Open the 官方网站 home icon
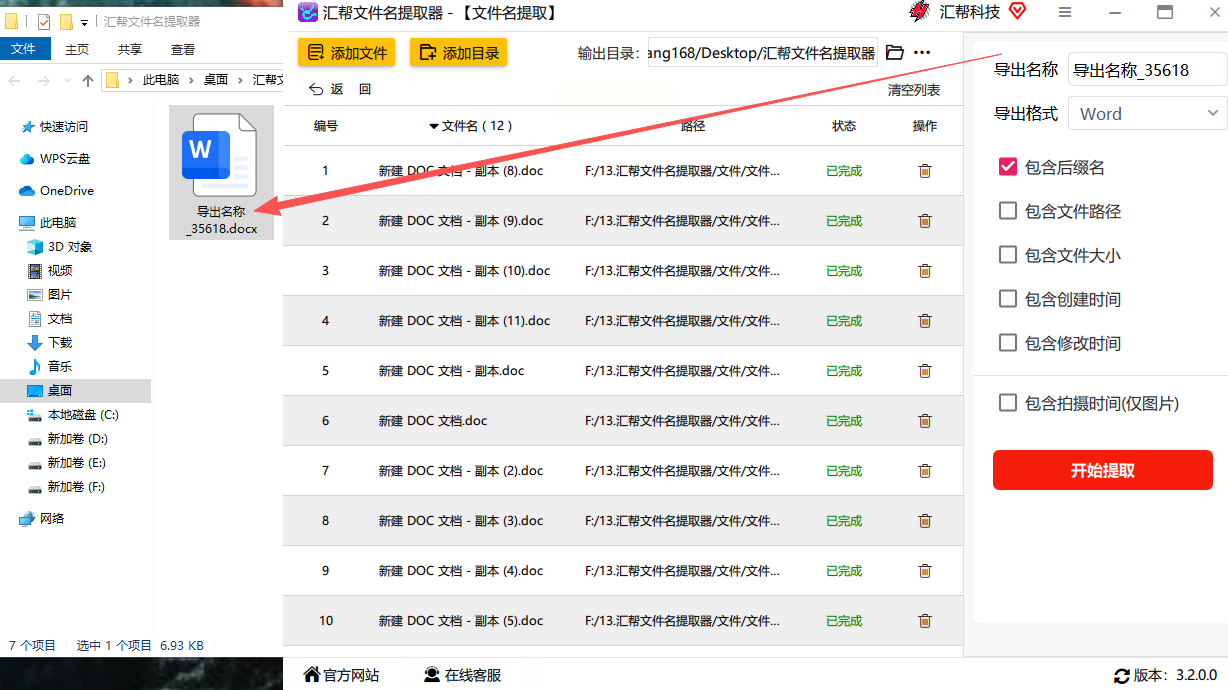 click(x=312, y=675)
